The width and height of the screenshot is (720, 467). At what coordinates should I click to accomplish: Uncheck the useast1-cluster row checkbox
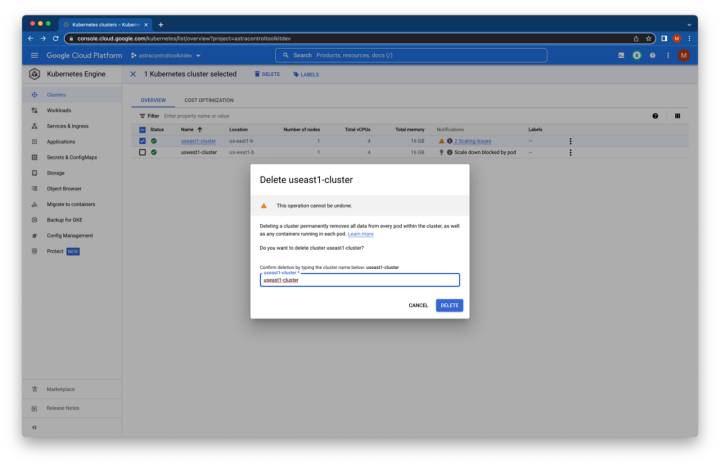[142, 141]
